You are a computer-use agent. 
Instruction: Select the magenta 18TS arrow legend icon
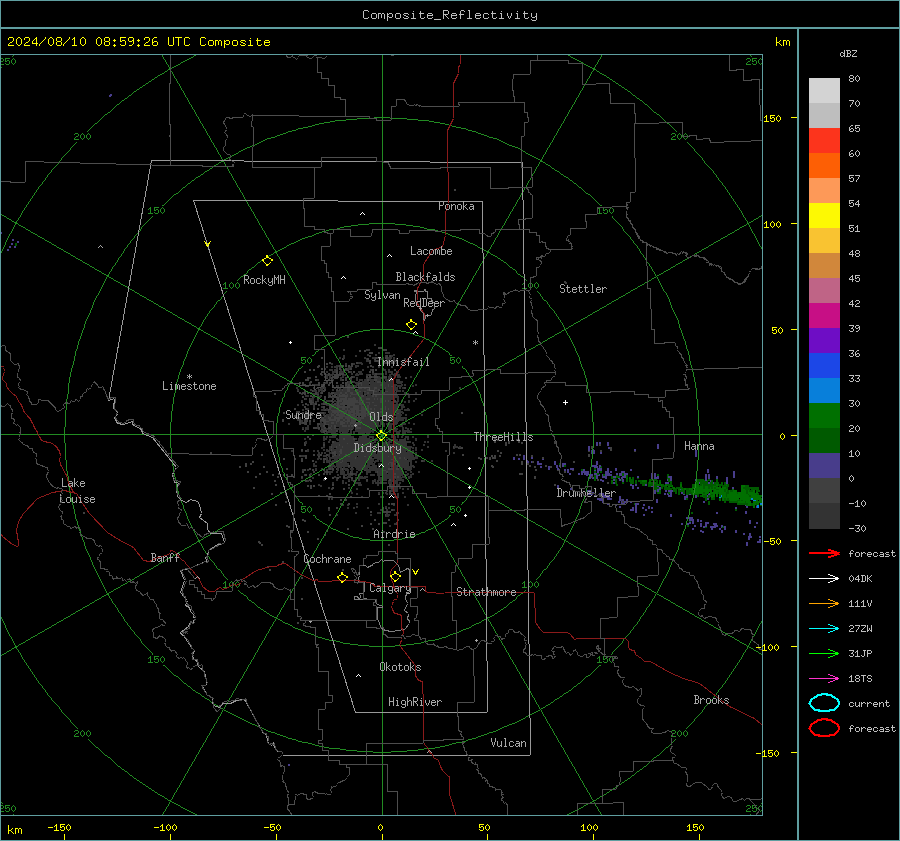824,679
